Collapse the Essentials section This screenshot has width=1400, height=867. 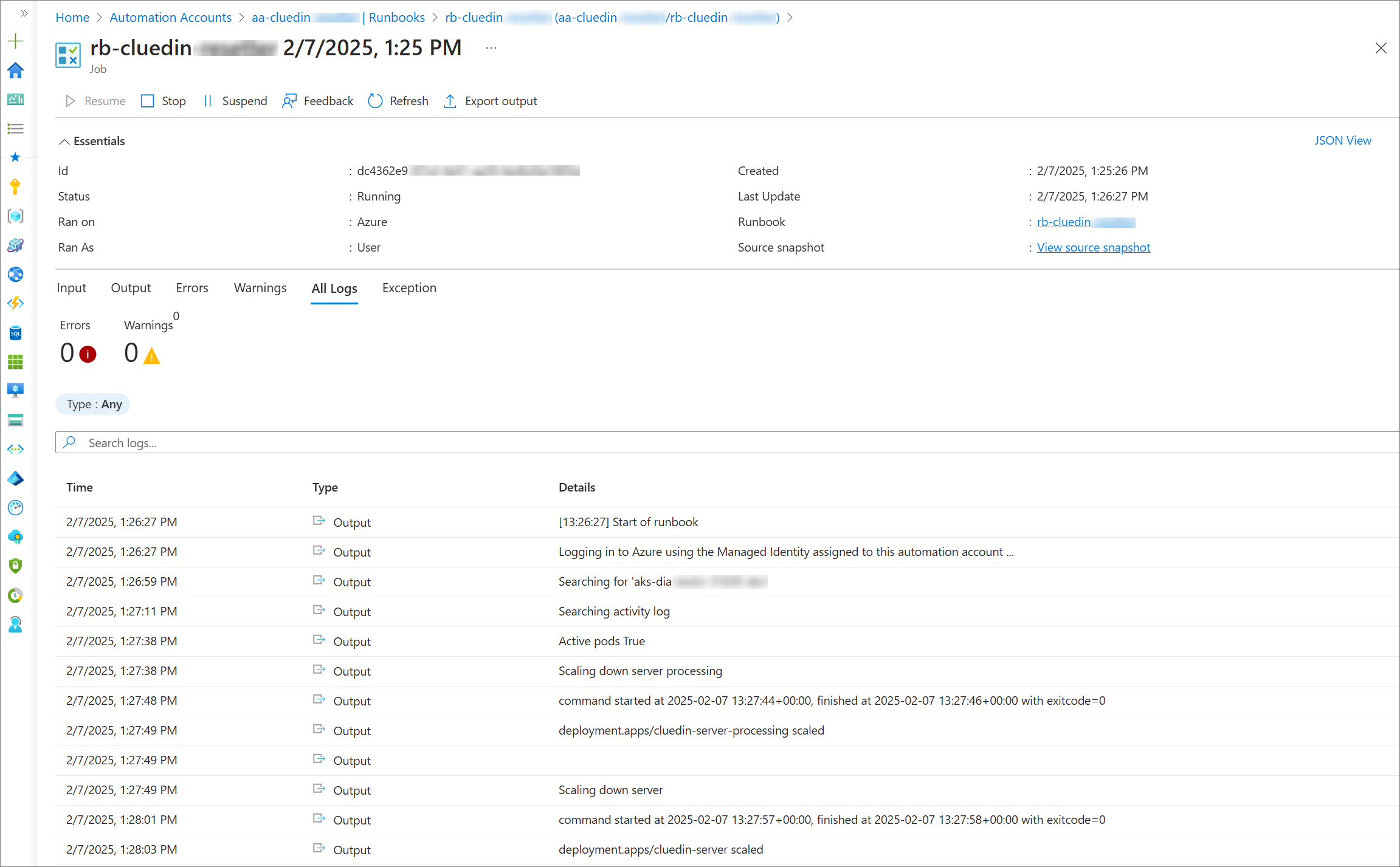pyautogui.click(x=92, y=141)
